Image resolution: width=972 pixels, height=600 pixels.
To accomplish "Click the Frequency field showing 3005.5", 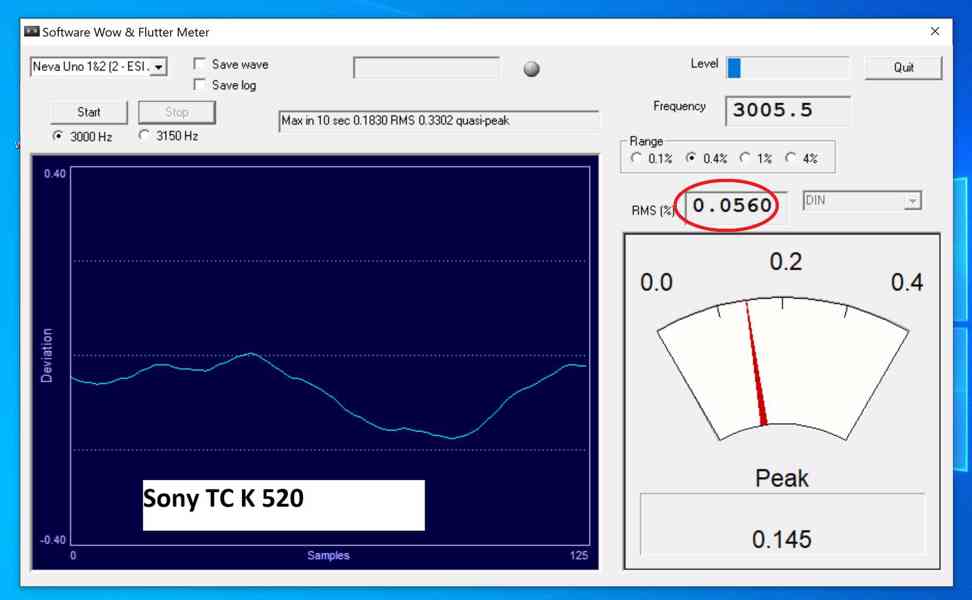I will click(788, 110).
